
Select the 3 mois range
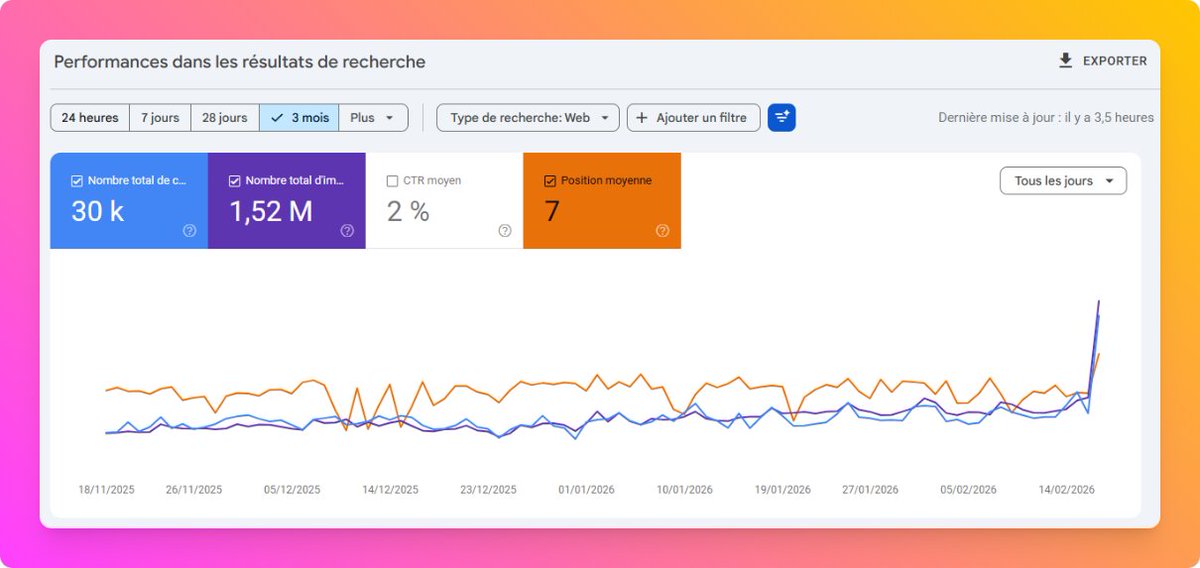point(299,118)
